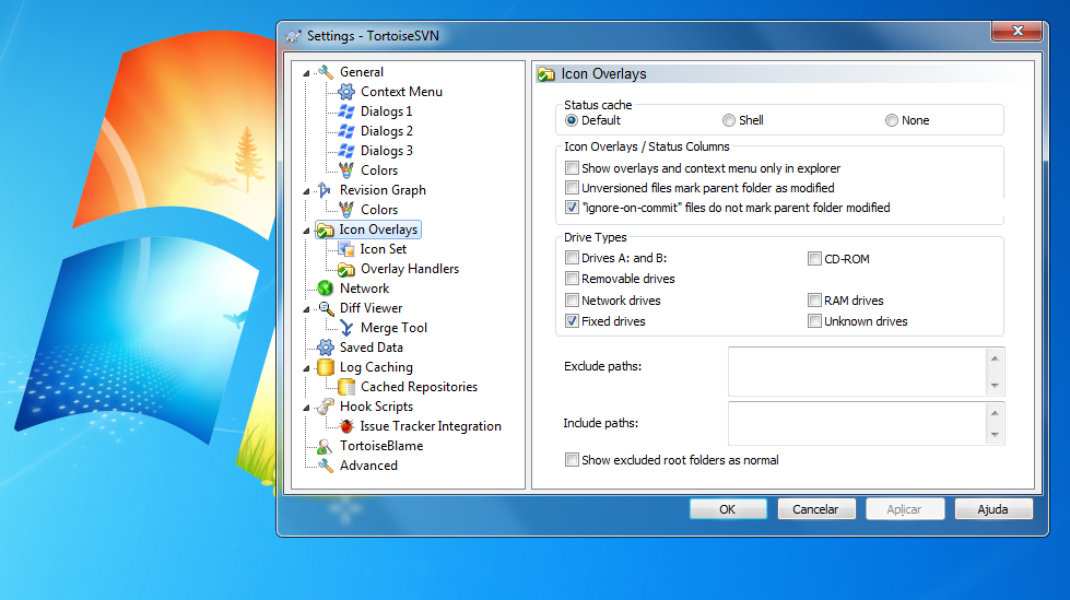Select None status cache option
The image size is (1070, 600).
891,120
